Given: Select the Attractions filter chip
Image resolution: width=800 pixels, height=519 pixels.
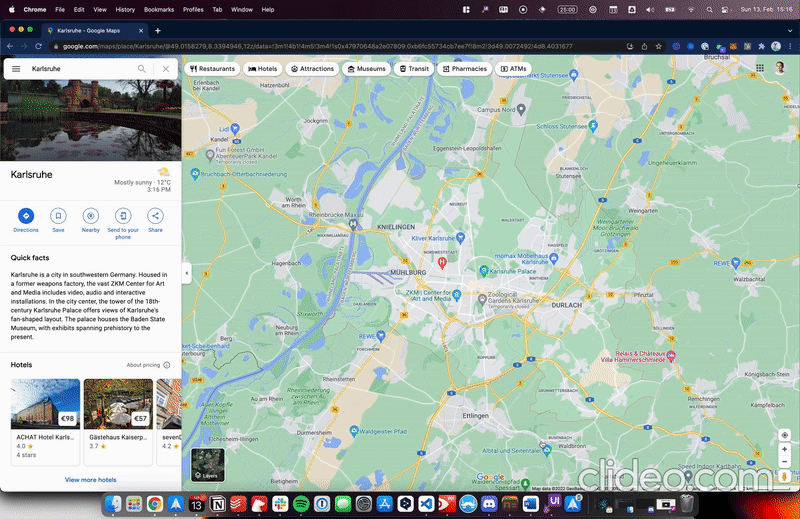Looking at the screenshot, I should coord(312,69).
